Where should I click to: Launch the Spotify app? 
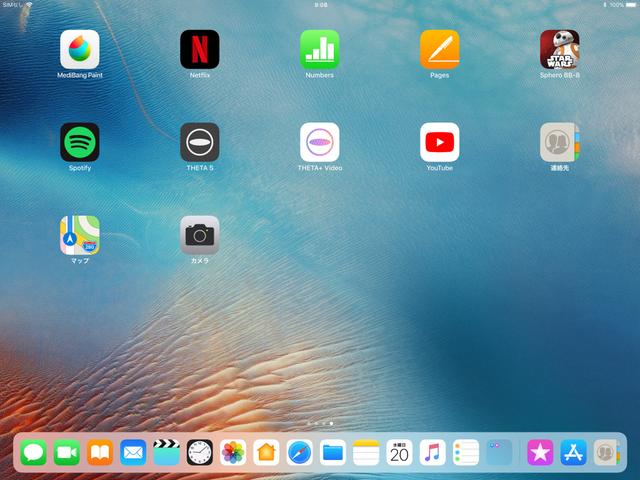point(80,142)
